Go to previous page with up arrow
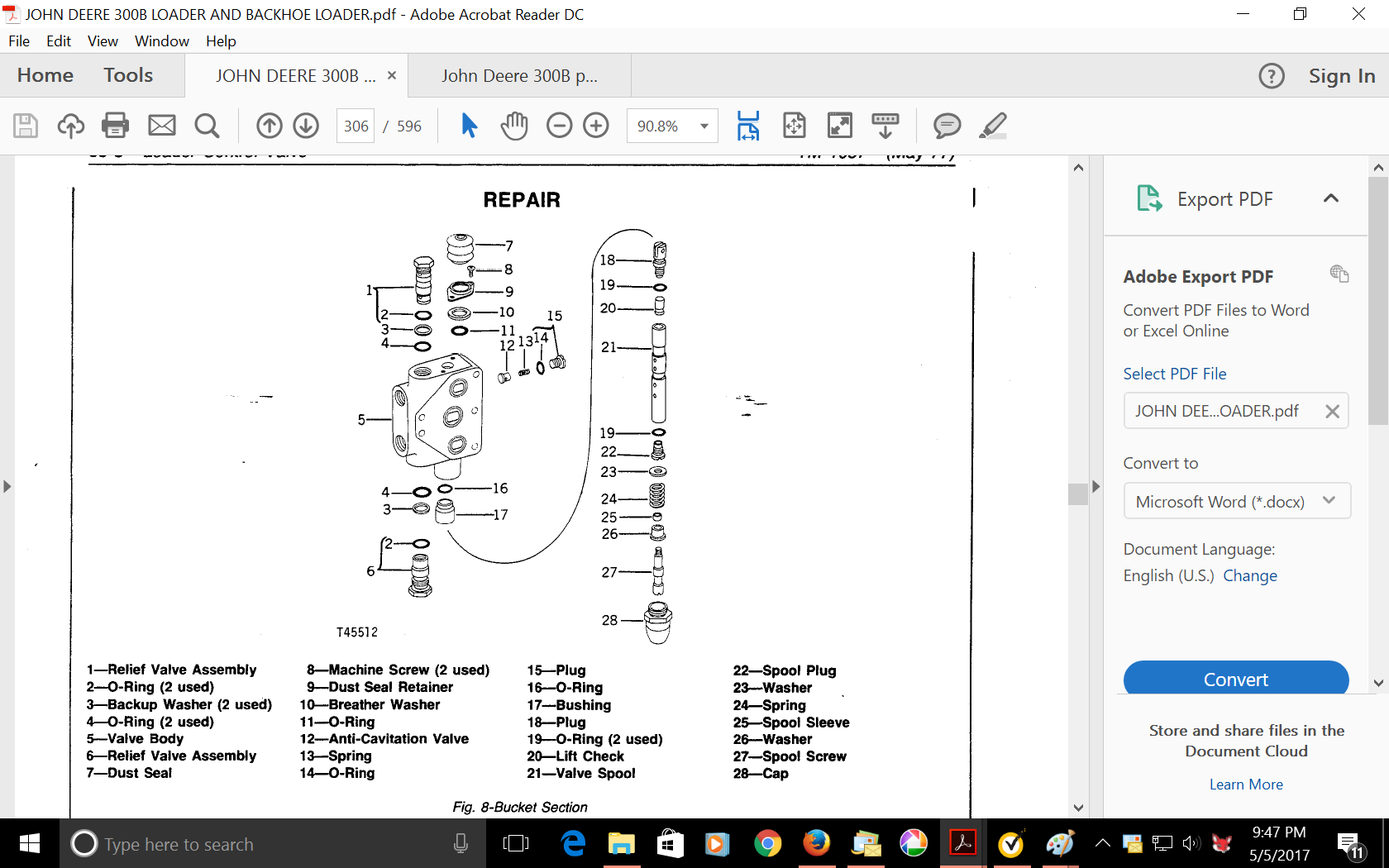1389x868 pixels. click(x=269, y=126)
